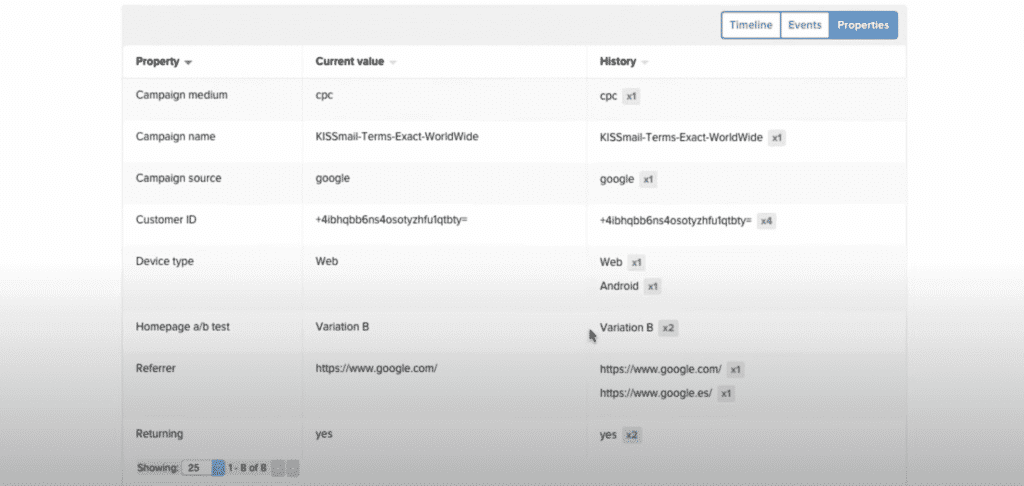Click the next page pagination button
Image resolution: width=1024 pixels, height=486 pixels.
coord(293,467)
